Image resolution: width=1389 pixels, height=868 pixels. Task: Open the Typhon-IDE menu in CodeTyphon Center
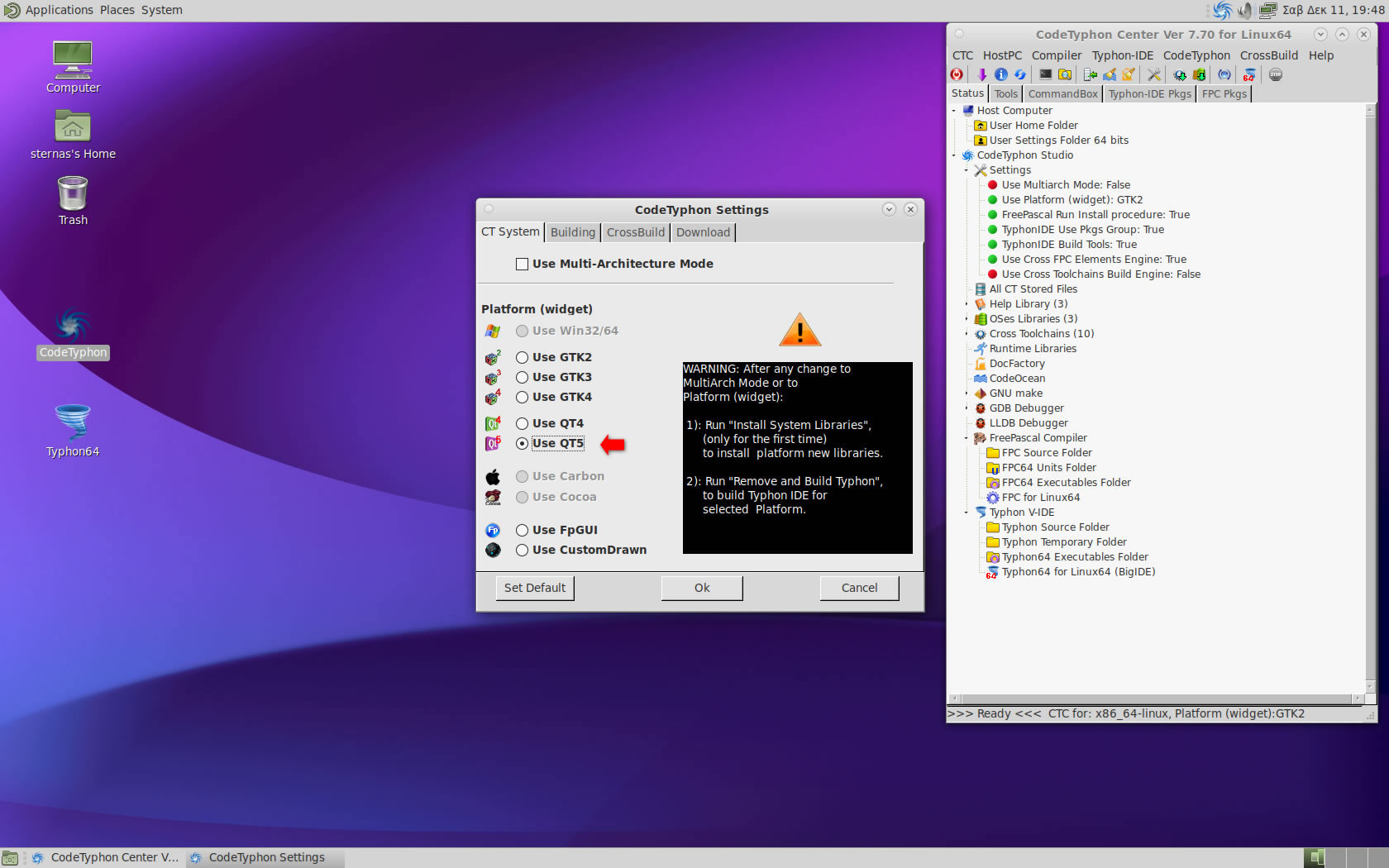(x=1123, y=55)
